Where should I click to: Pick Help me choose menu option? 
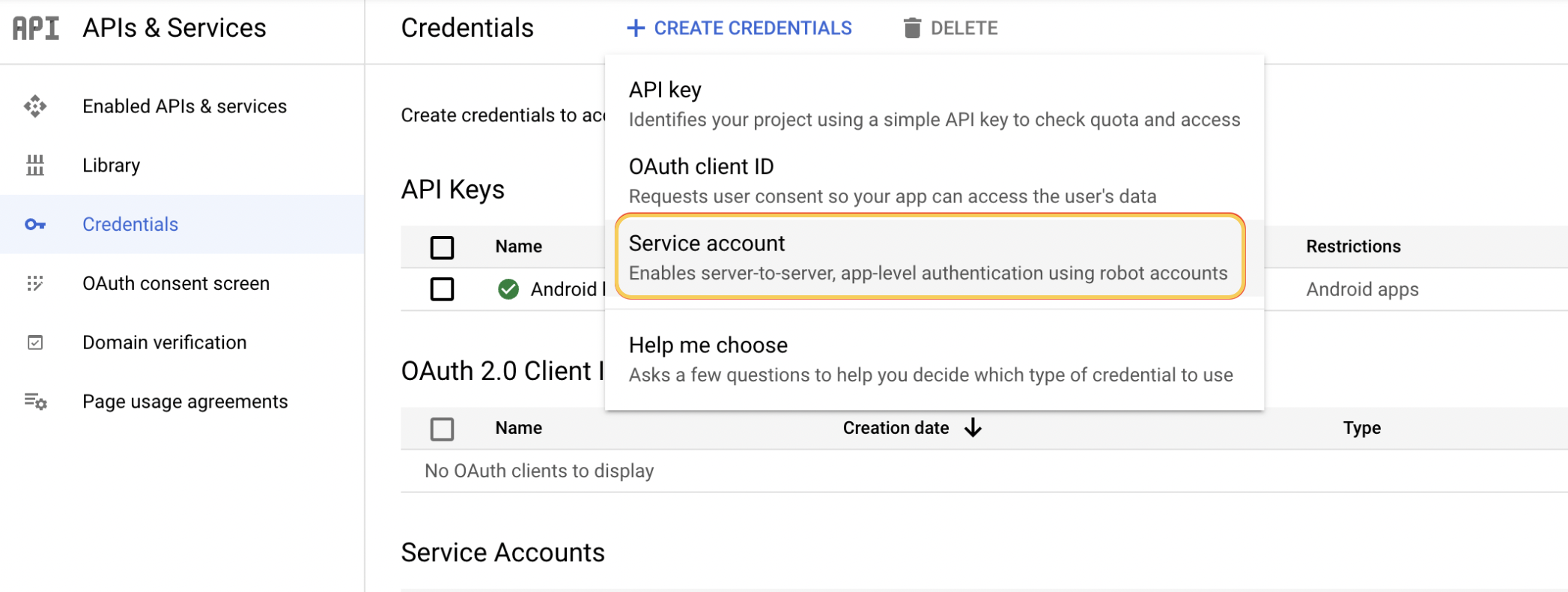(x=934, y=359)
